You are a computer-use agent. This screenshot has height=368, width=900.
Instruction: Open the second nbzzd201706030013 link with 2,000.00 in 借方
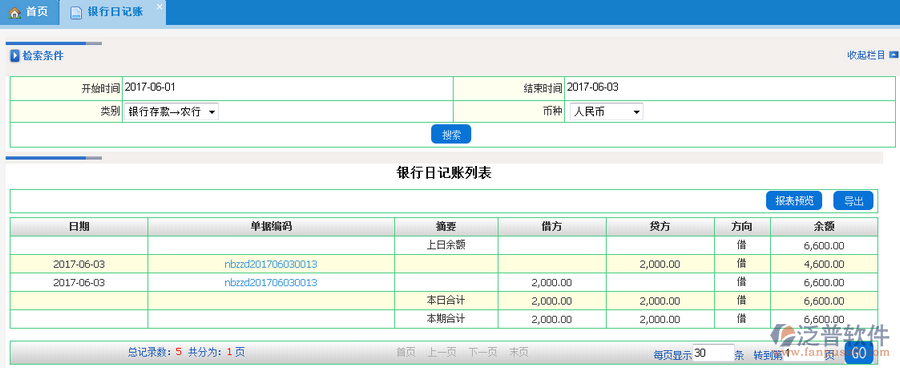[271, 282]
